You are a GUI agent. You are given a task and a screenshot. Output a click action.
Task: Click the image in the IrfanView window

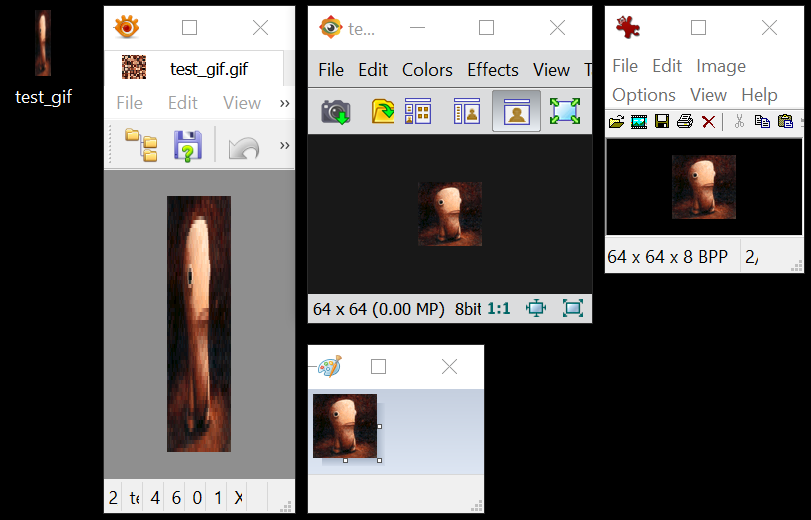(x=704, y=187)
